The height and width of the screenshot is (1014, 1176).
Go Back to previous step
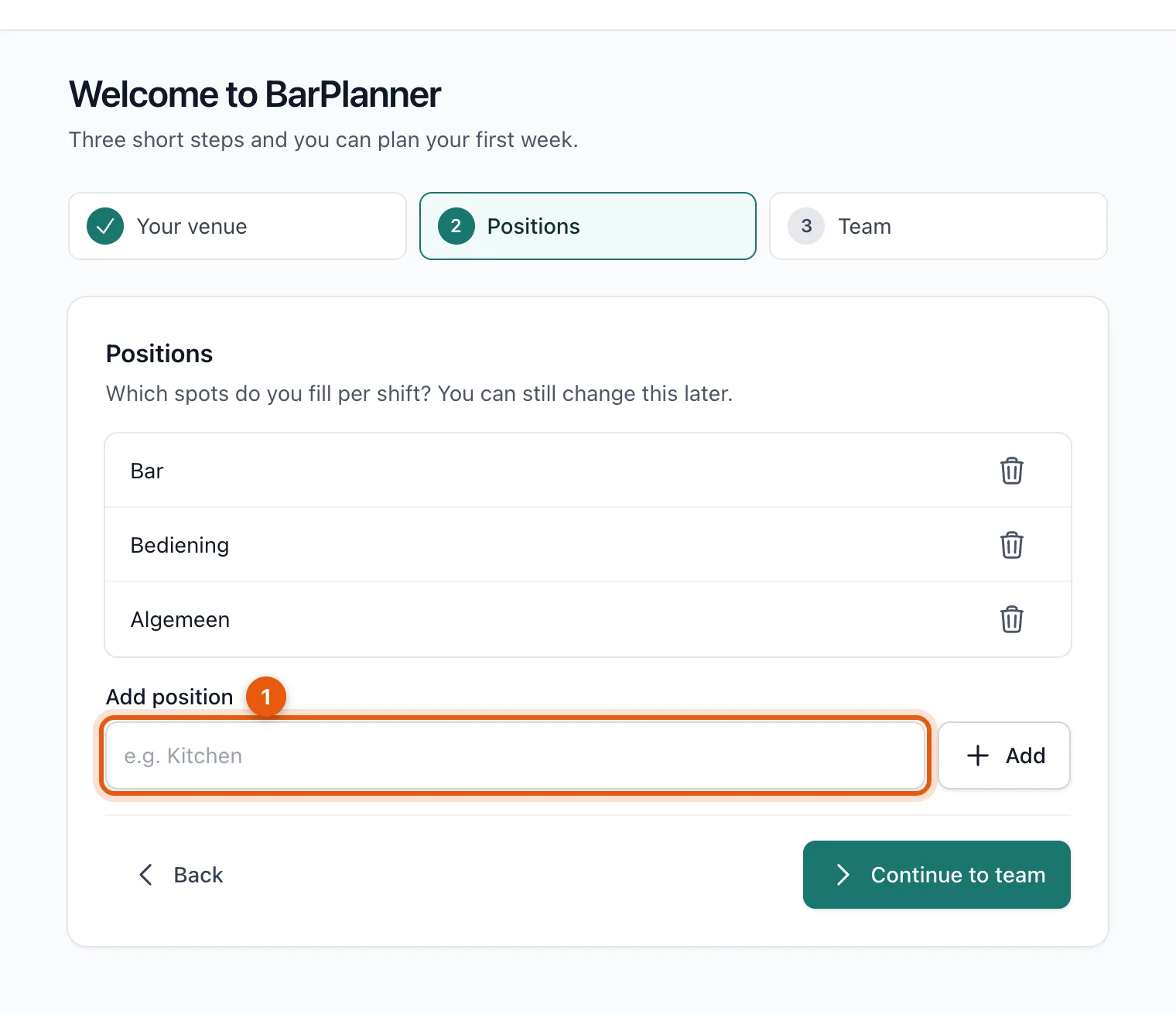[181, 875]
